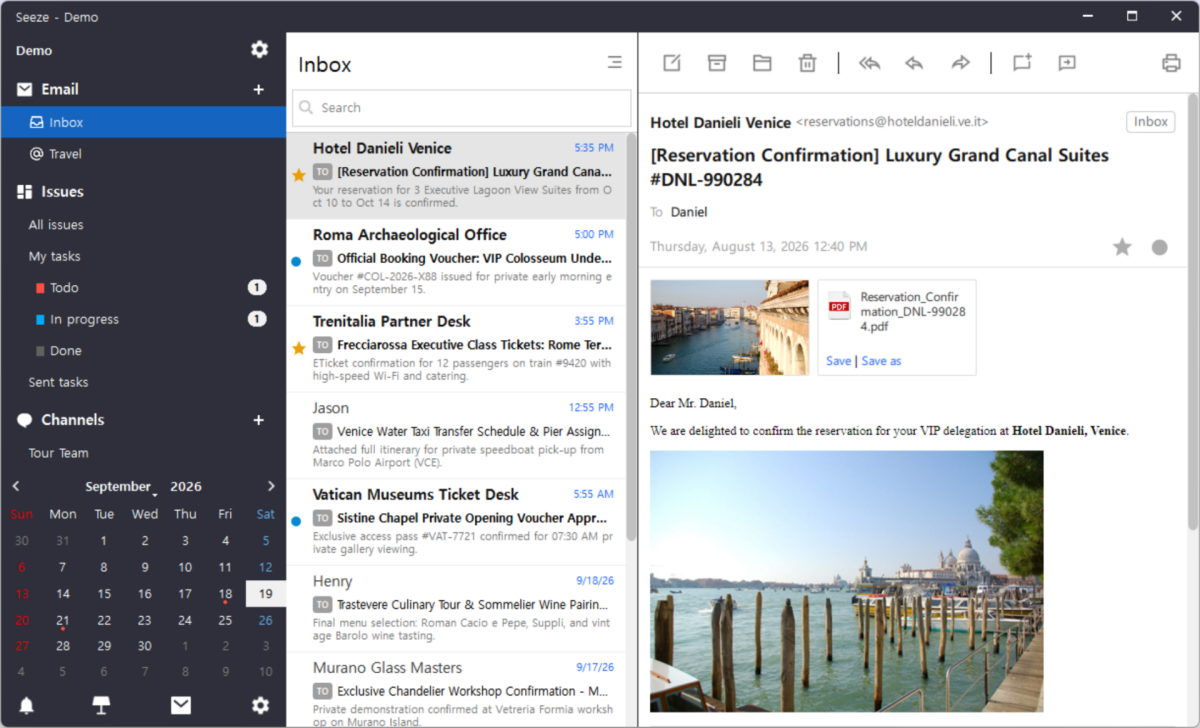The width and height of the screenshot is (1200, 728).
Task: Open the September month dropdown
Action: [x=121, y=487]
